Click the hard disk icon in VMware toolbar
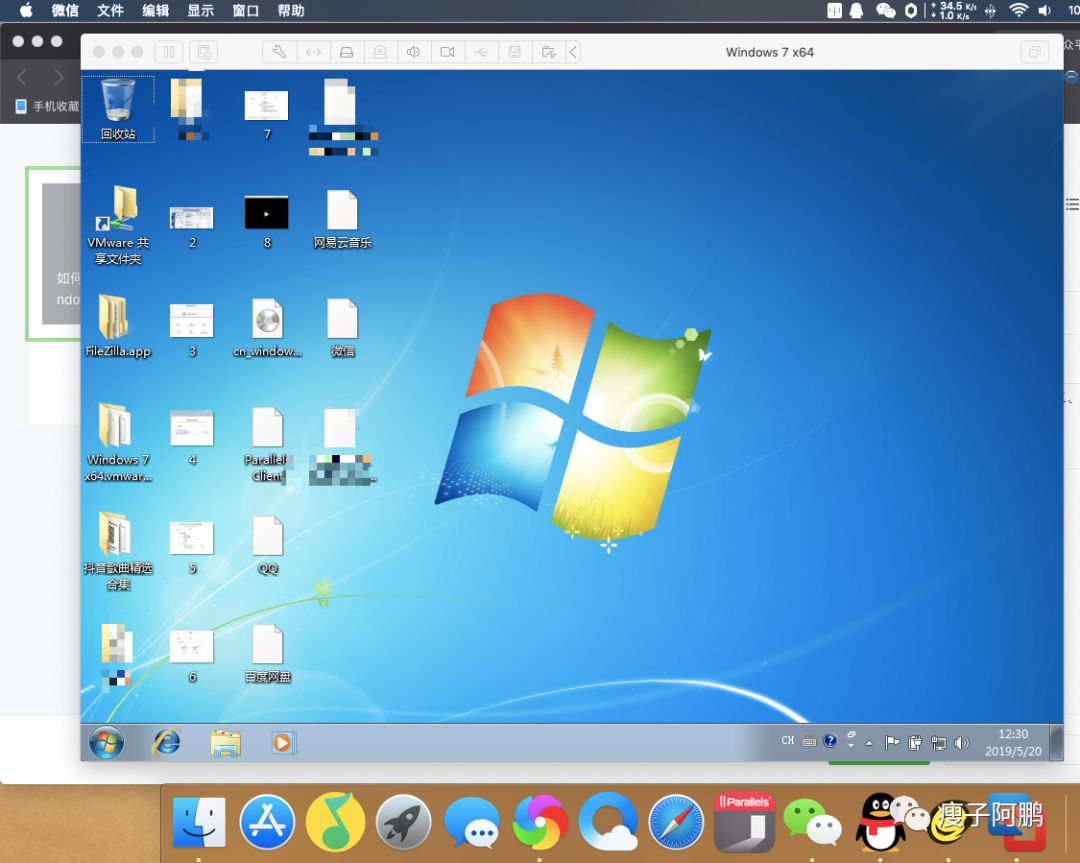The width and height of the screenshot is (1080, 863). click(x=346, y=52)
